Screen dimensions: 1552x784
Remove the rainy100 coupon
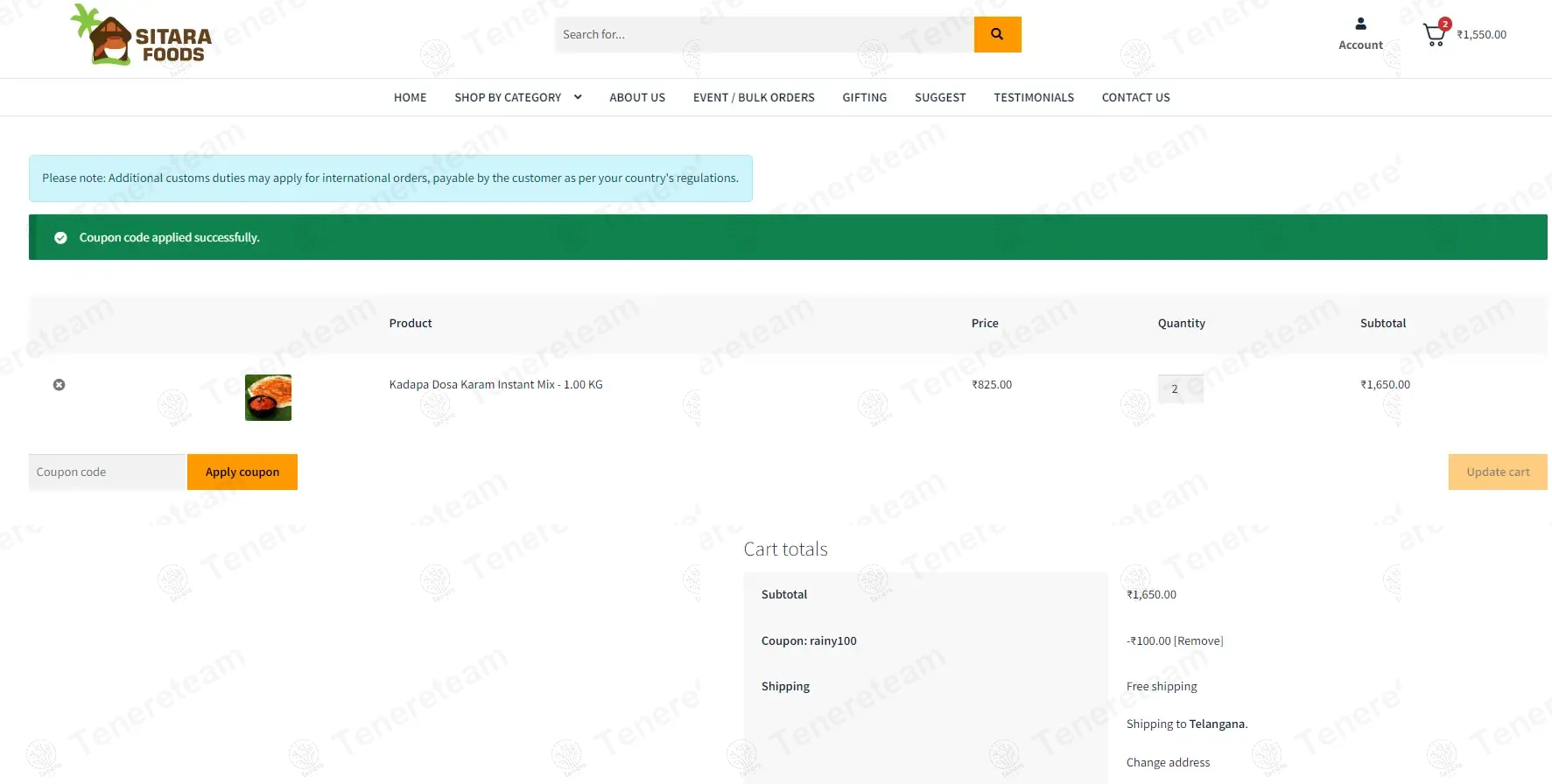1198,640
